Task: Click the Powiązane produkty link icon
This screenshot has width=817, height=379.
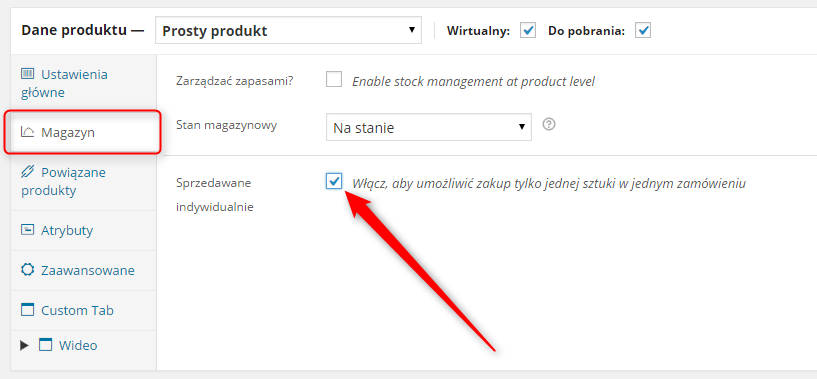Action: point(27,172)
